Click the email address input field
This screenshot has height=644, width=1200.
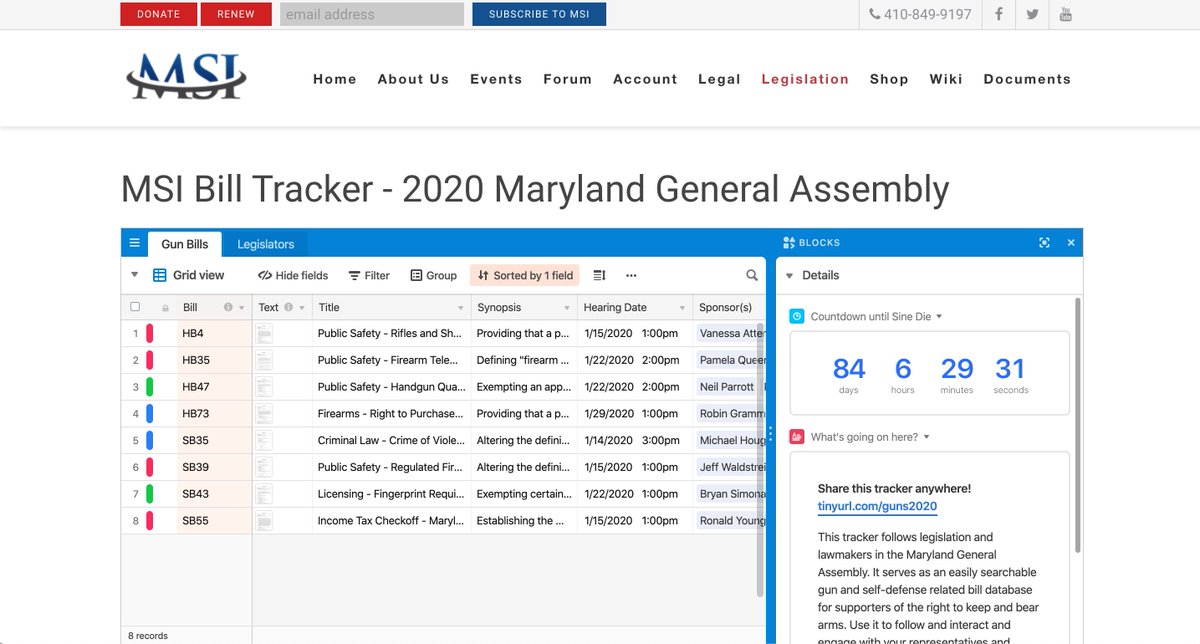[372, 14]
